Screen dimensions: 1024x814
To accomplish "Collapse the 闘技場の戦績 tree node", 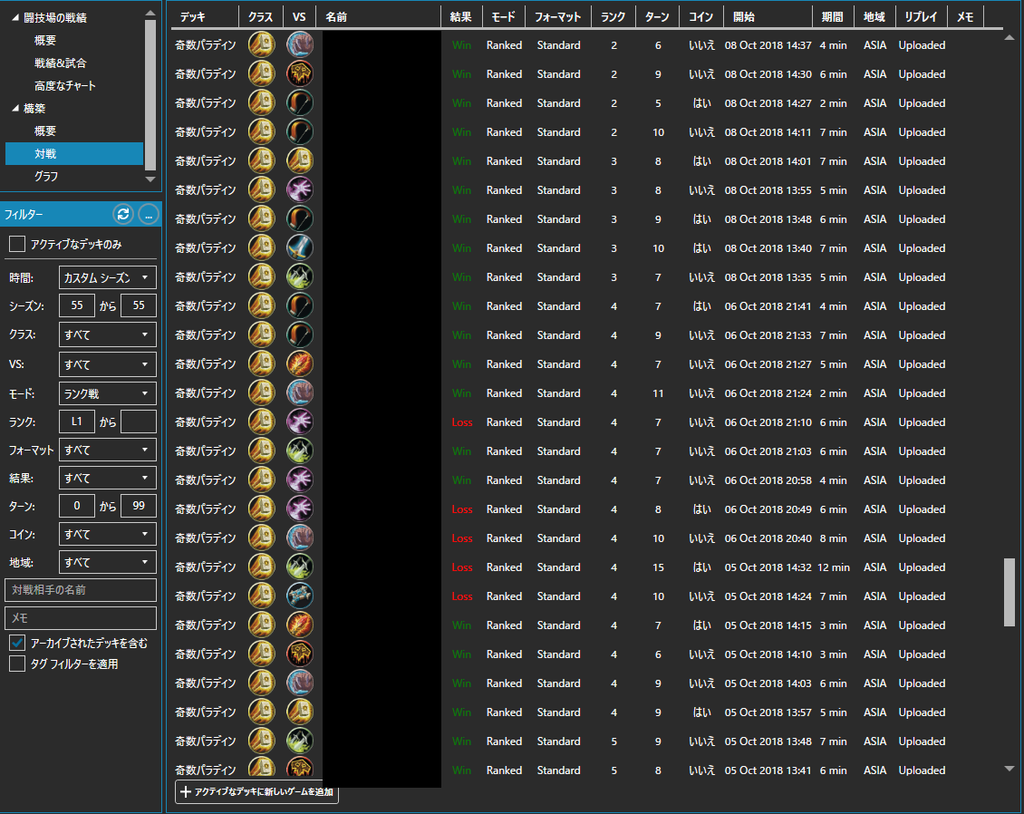I will tap(15, 18).
